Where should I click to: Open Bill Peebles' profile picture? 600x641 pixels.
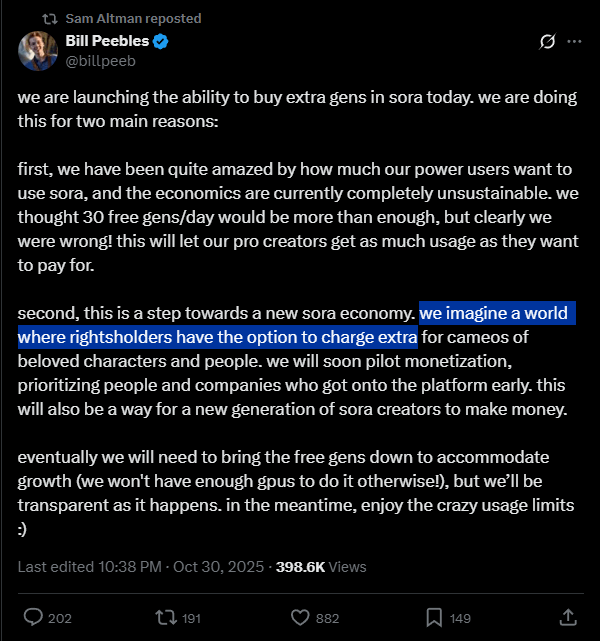pos(38,51)
